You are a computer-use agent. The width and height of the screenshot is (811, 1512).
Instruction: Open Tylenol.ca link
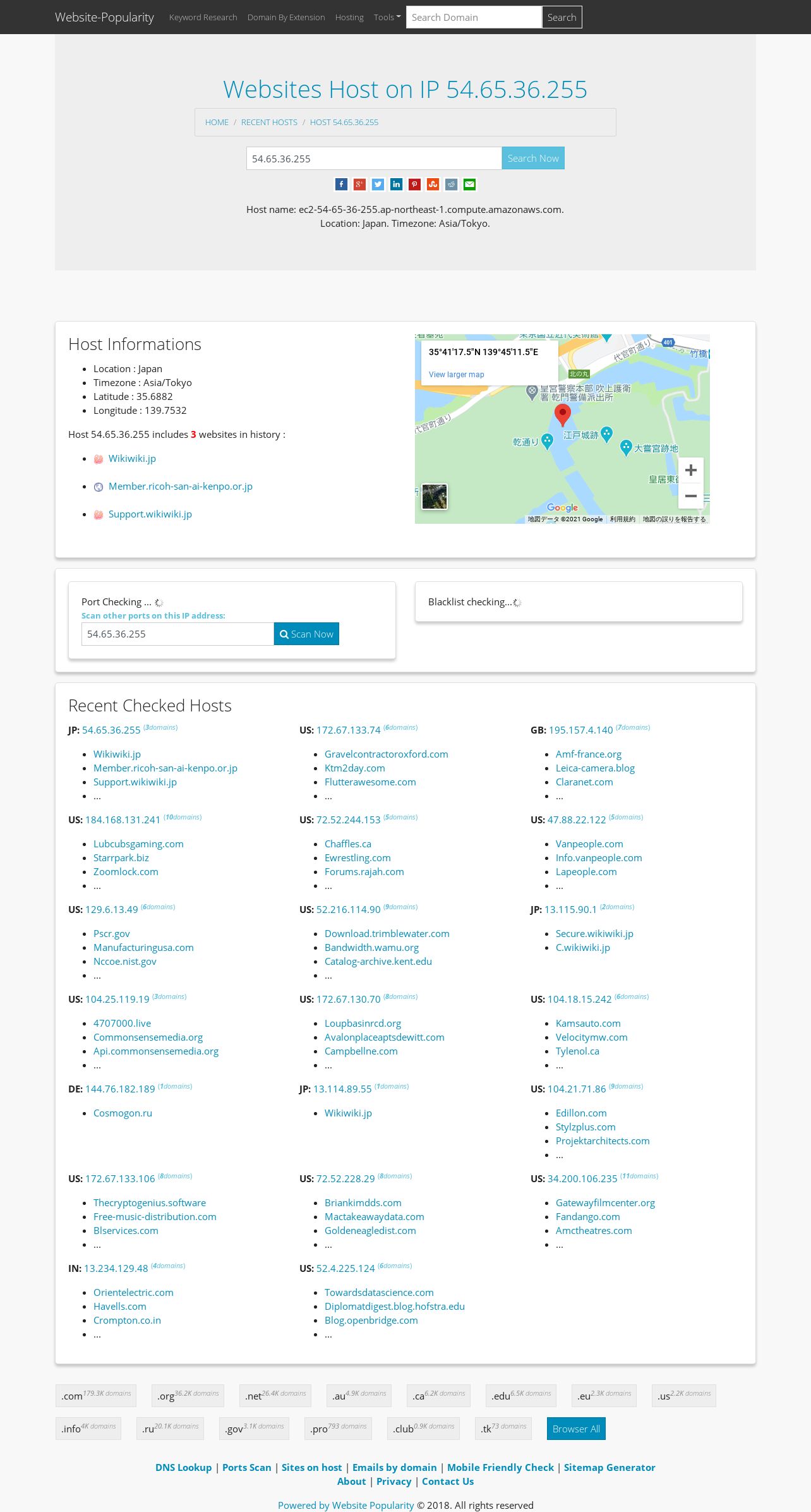(x=577, y=1051)
